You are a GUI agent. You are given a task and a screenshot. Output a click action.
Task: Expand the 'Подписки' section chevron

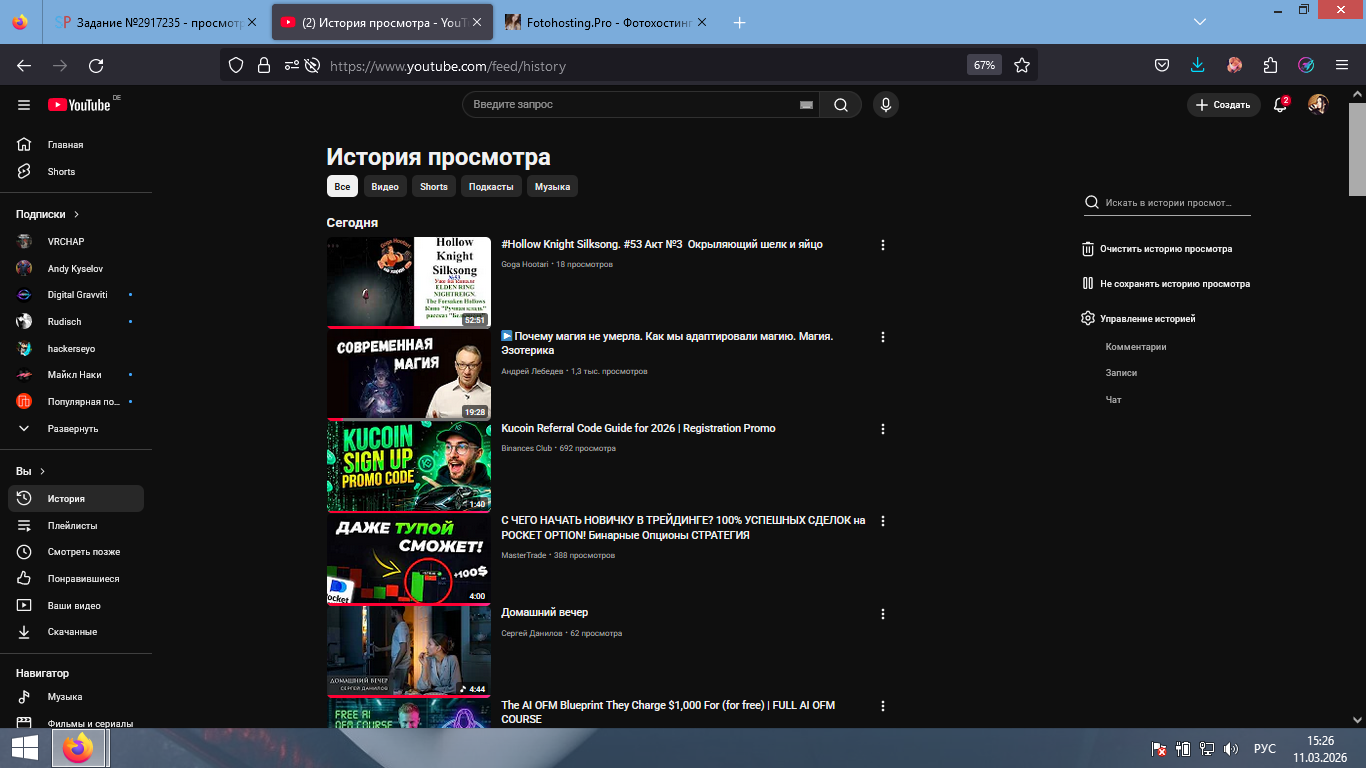(76, 214)
